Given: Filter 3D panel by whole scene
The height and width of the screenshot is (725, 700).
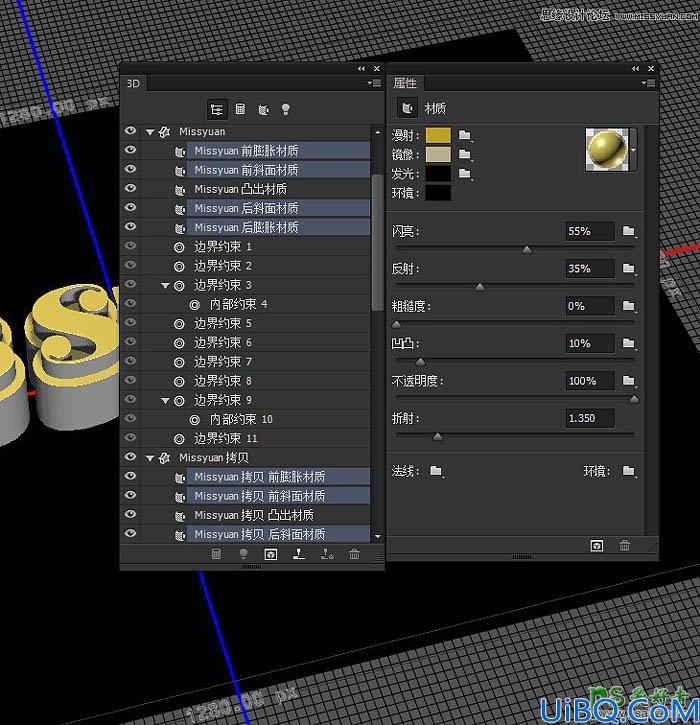Looking at the screenshot, I should click(216, 110).
